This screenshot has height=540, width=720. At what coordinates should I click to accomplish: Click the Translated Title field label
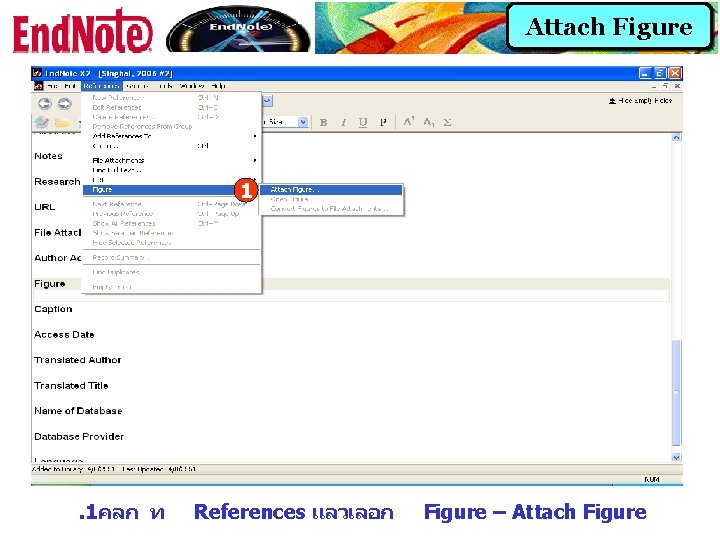click(x=71, y=386)
